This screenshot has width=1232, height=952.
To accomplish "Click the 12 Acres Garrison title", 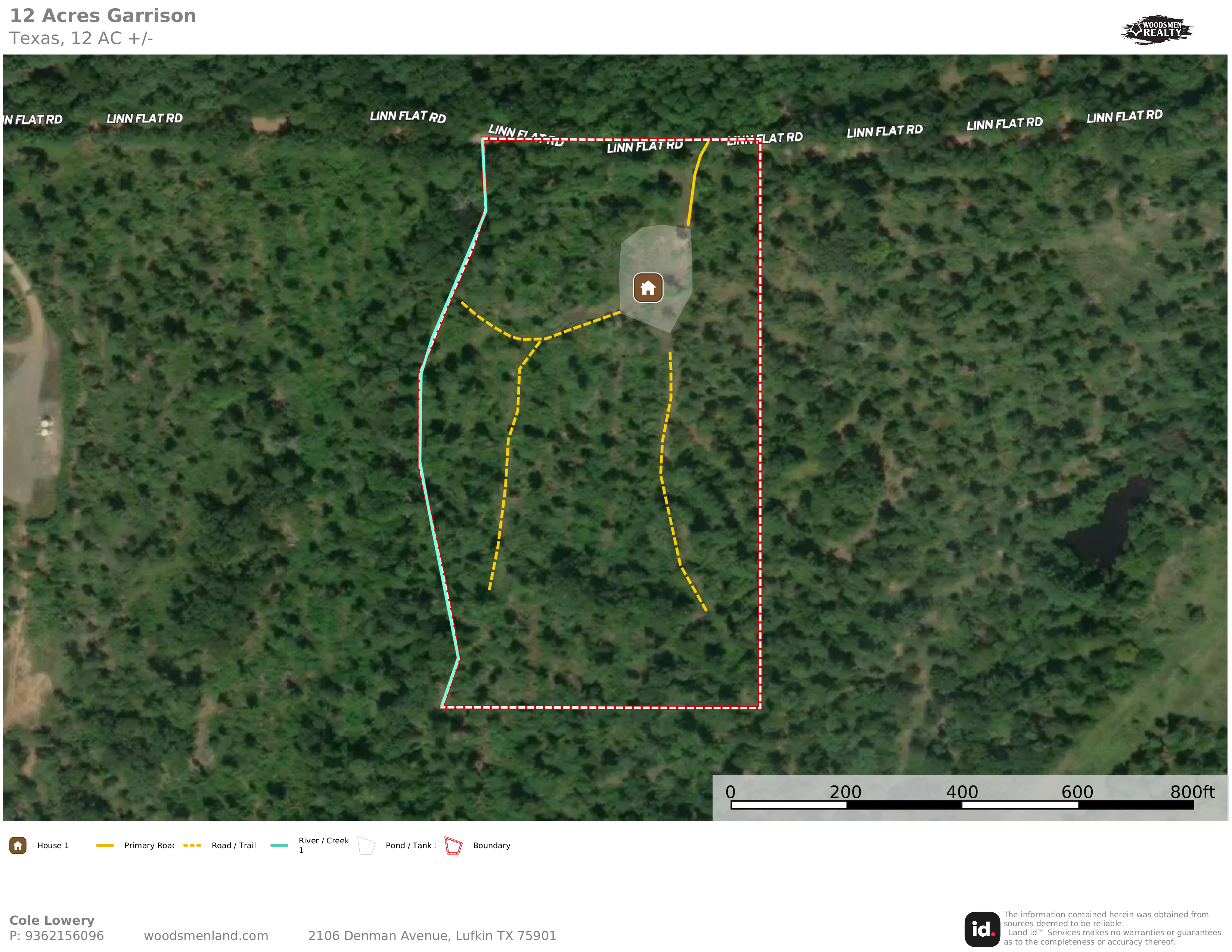I will coord(103,16).
